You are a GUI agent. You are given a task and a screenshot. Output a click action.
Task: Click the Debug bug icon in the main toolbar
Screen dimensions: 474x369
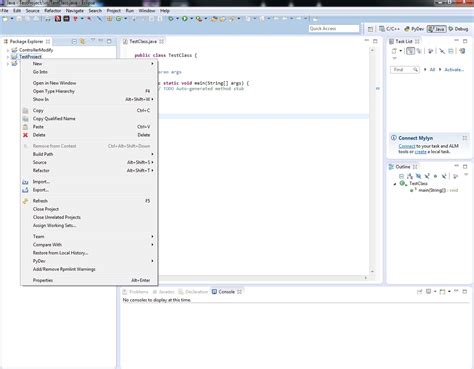pyautogui.click(x=171, y=19)
